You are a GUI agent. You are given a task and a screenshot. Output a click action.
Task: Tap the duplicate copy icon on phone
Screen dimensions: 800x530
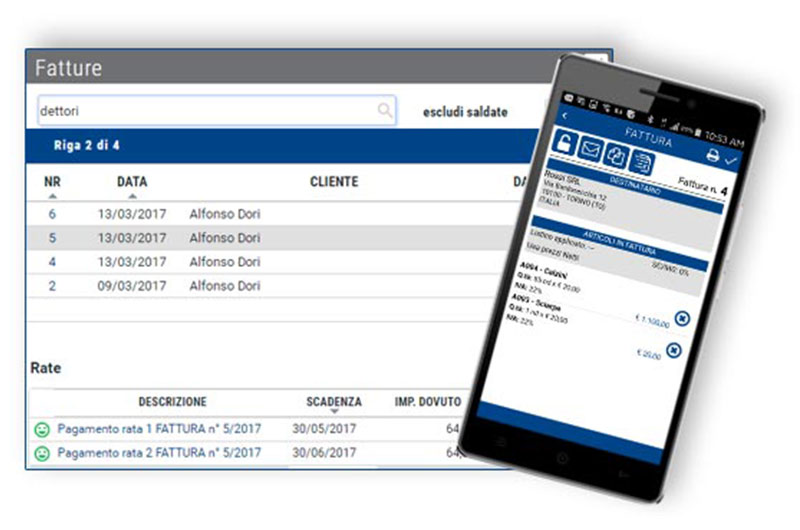[616, 156]
